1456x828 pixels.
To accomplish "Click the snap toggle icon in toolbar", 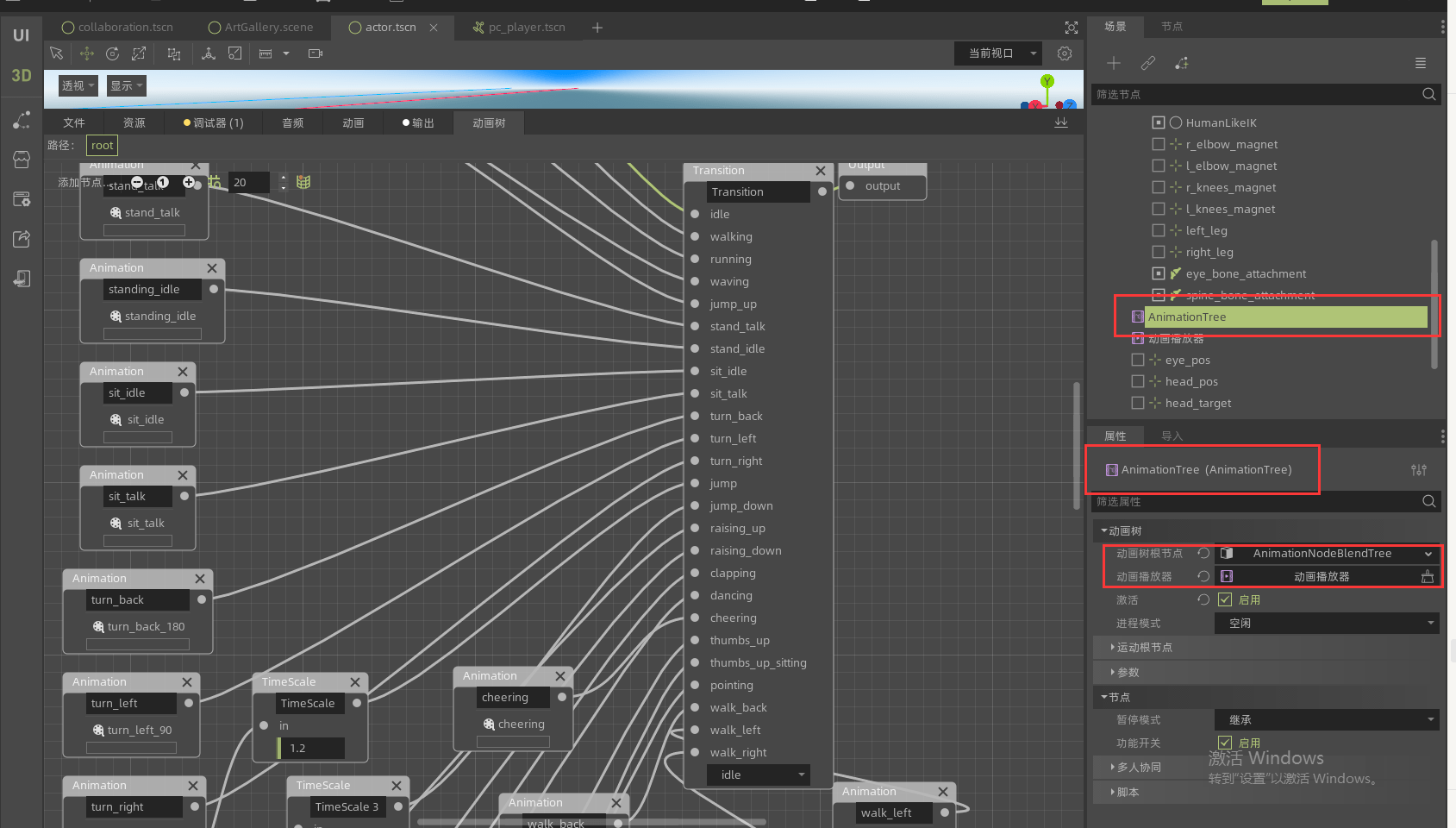I will click(234, 53).
